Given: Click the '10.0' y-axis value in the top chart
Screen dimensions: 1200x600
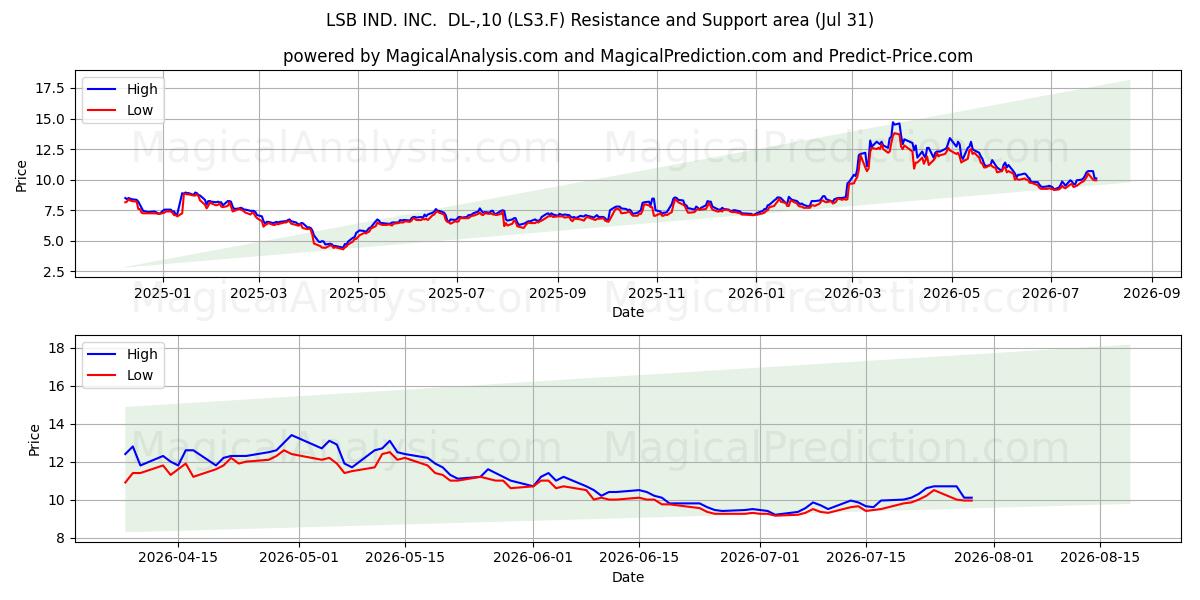Looking at the screenshot, I should point(50,180).
